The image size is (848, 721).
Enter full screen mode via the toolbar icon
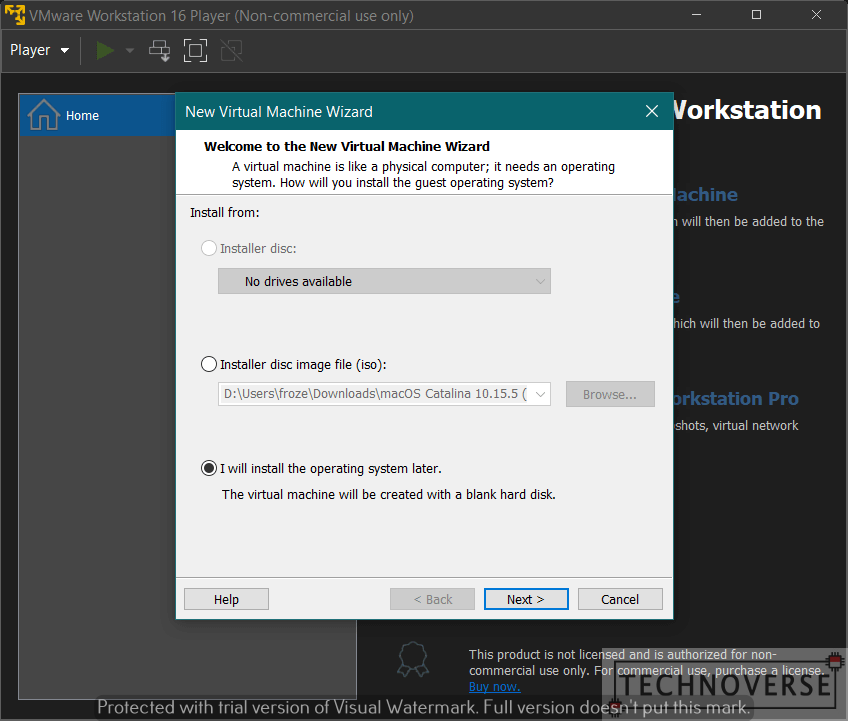[x=195, y=51]
